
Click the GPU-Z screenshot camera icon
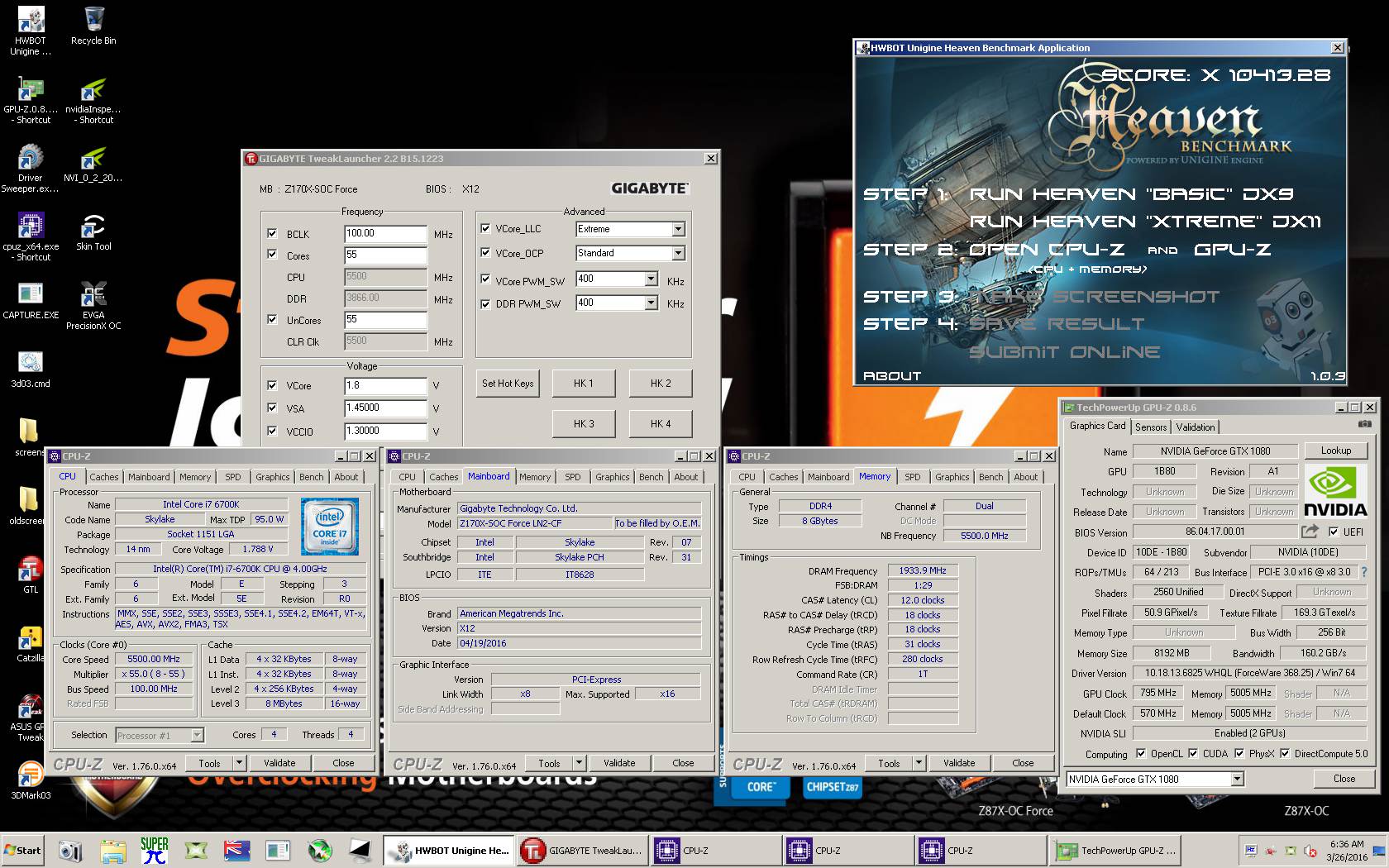pyautogui.click(x=1364, y=424)
